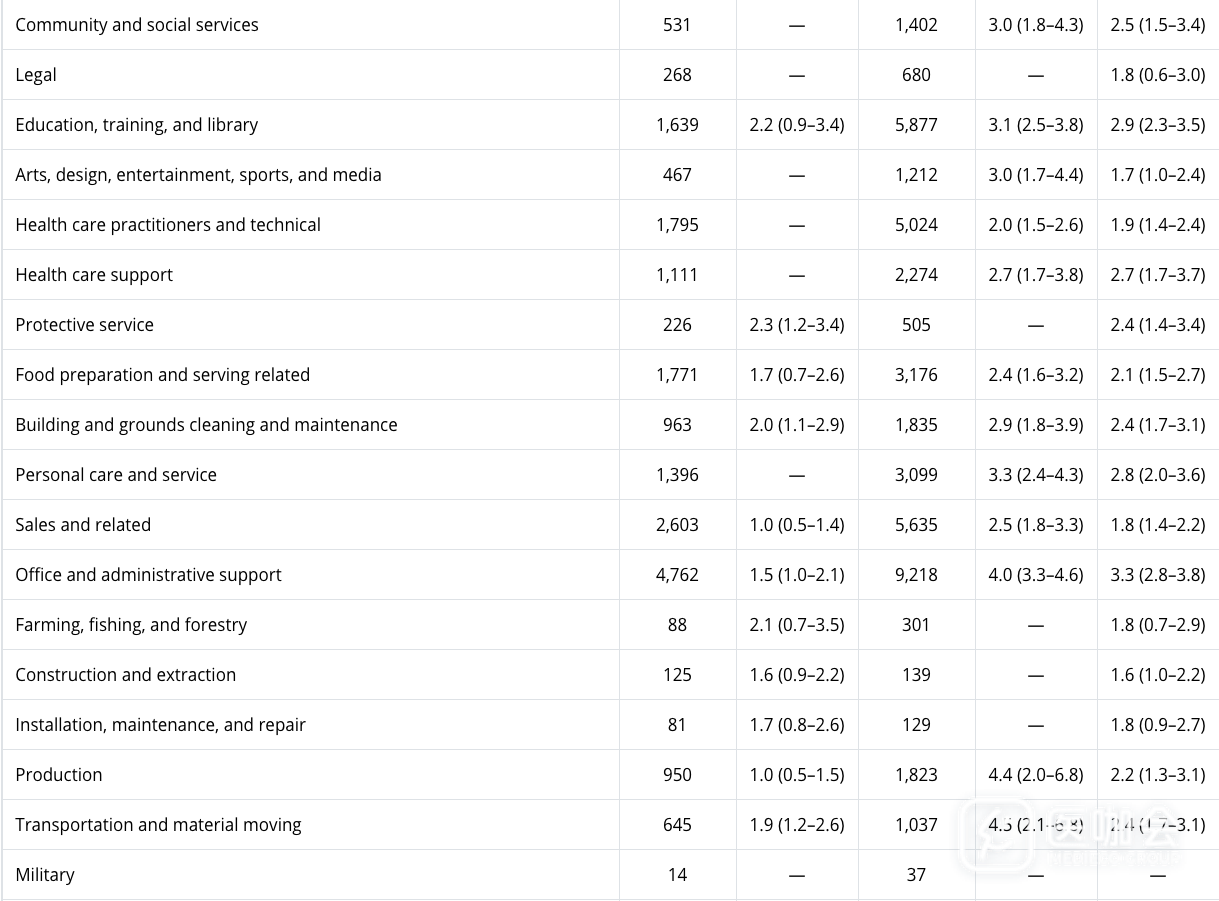Click the 'Protective service' row label
Screen dimensions: 1219x901
[85, 325]
